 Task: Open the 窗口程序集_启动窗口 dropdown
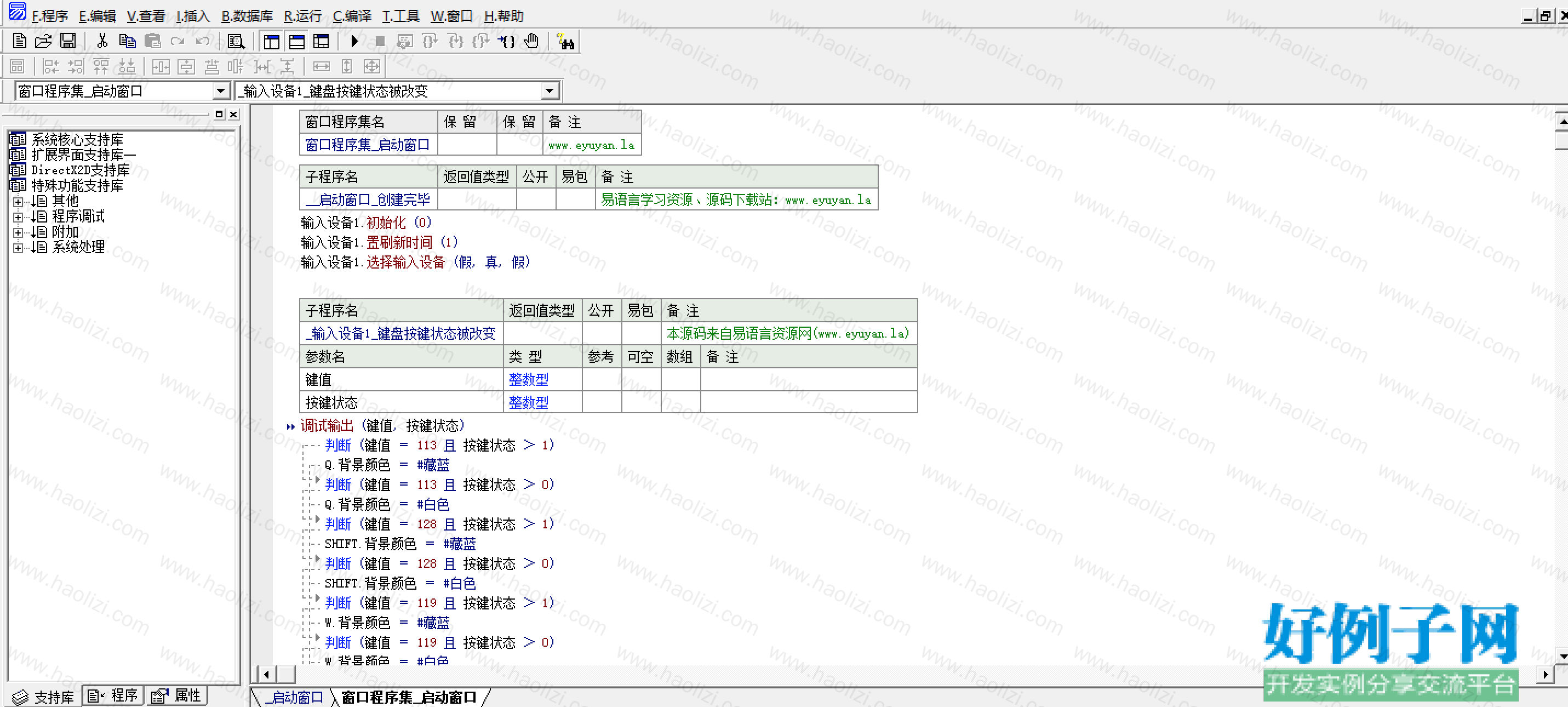(x=221, y=92)
